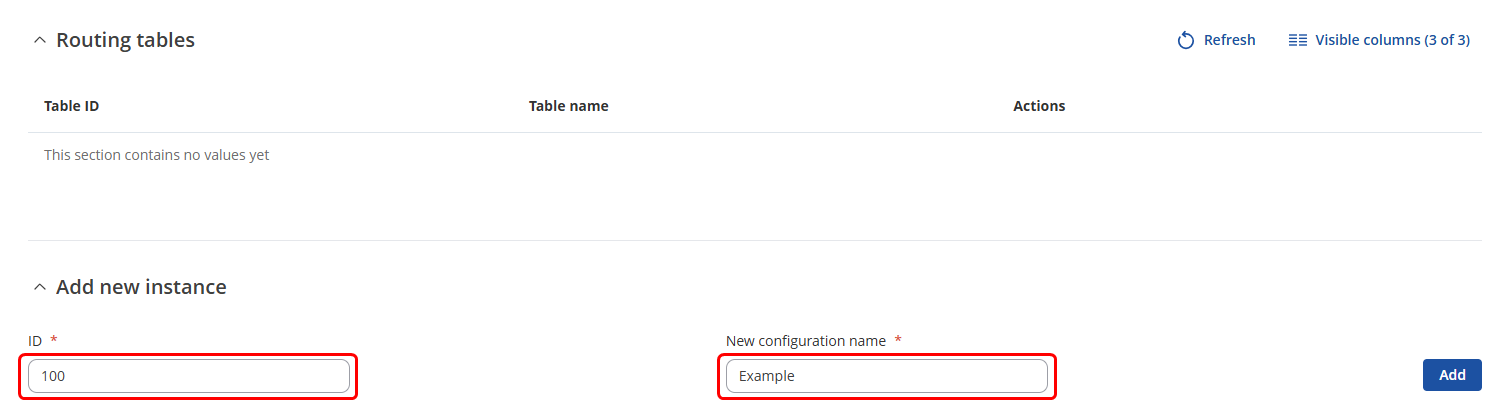Collapse the Add new instance chevron
This screenshot has height=417, width=1504.
40,287
